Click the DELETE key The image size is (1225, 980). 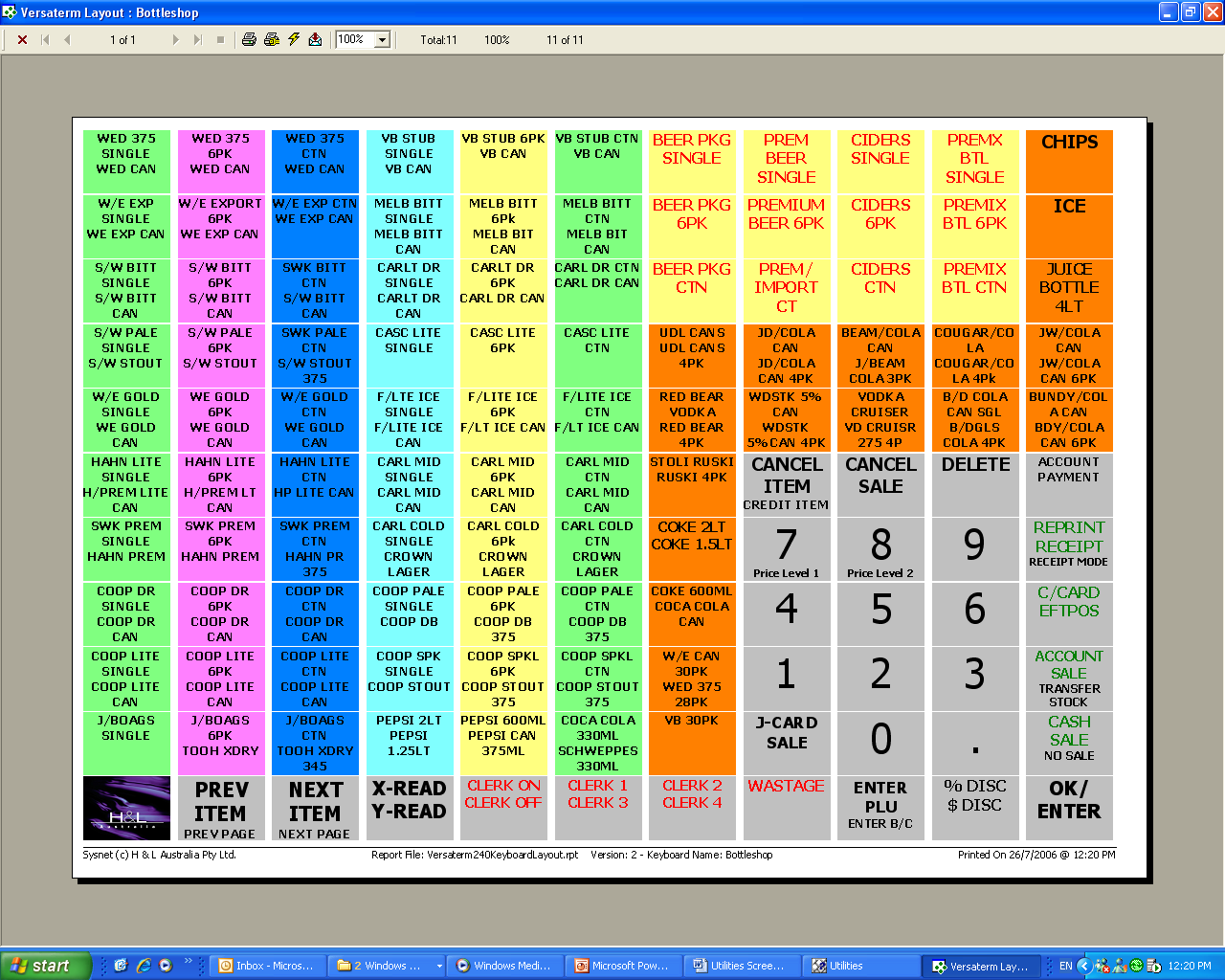[x=975, y=484]
